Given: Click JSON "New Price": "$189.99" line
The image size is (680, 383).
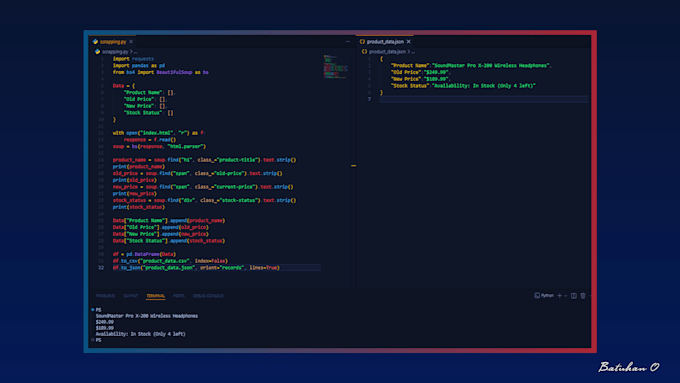Looking at the screenshot, I should pos(421,79).
